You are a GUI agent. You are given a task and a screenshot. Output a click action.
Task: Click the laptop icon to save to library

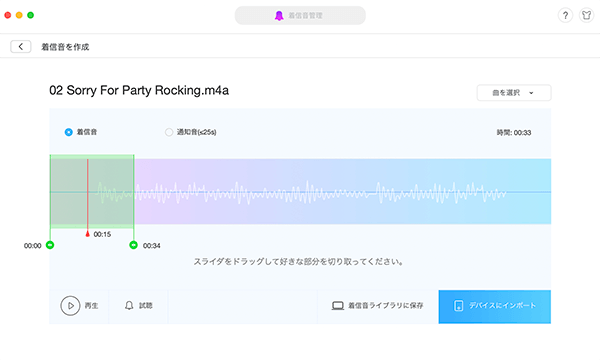(x=338, y=306)
